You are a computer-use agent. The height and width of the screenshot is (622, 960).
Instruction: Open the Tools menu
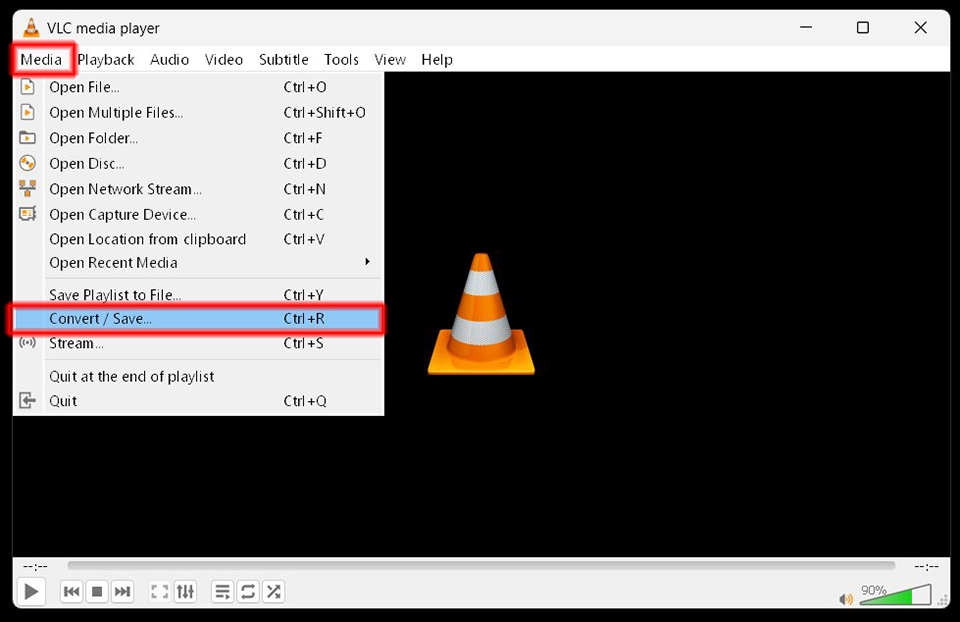pos(341,59)
